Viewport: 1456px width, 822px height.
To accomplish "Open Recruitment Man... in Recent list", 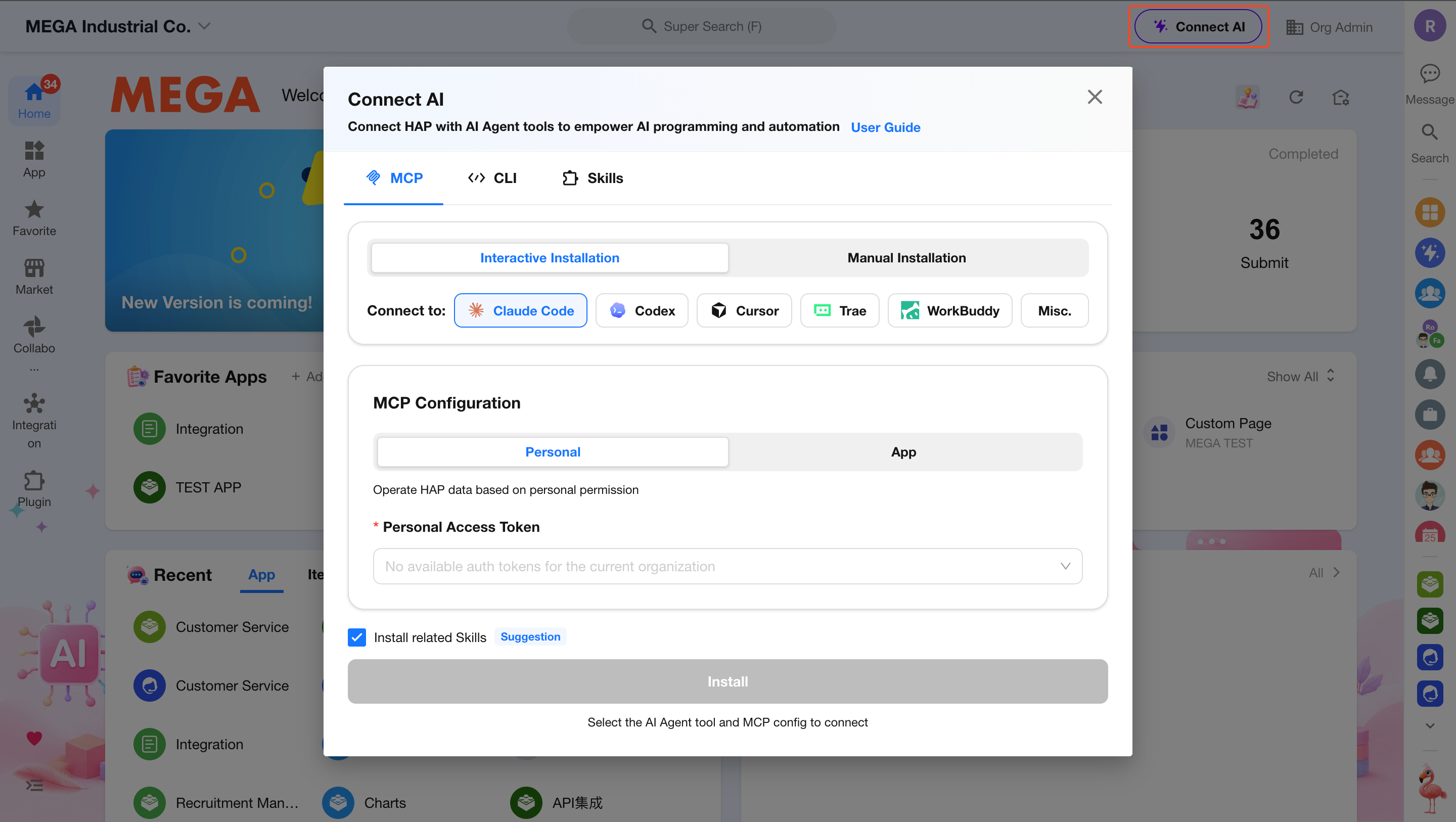I will point(216,803).
